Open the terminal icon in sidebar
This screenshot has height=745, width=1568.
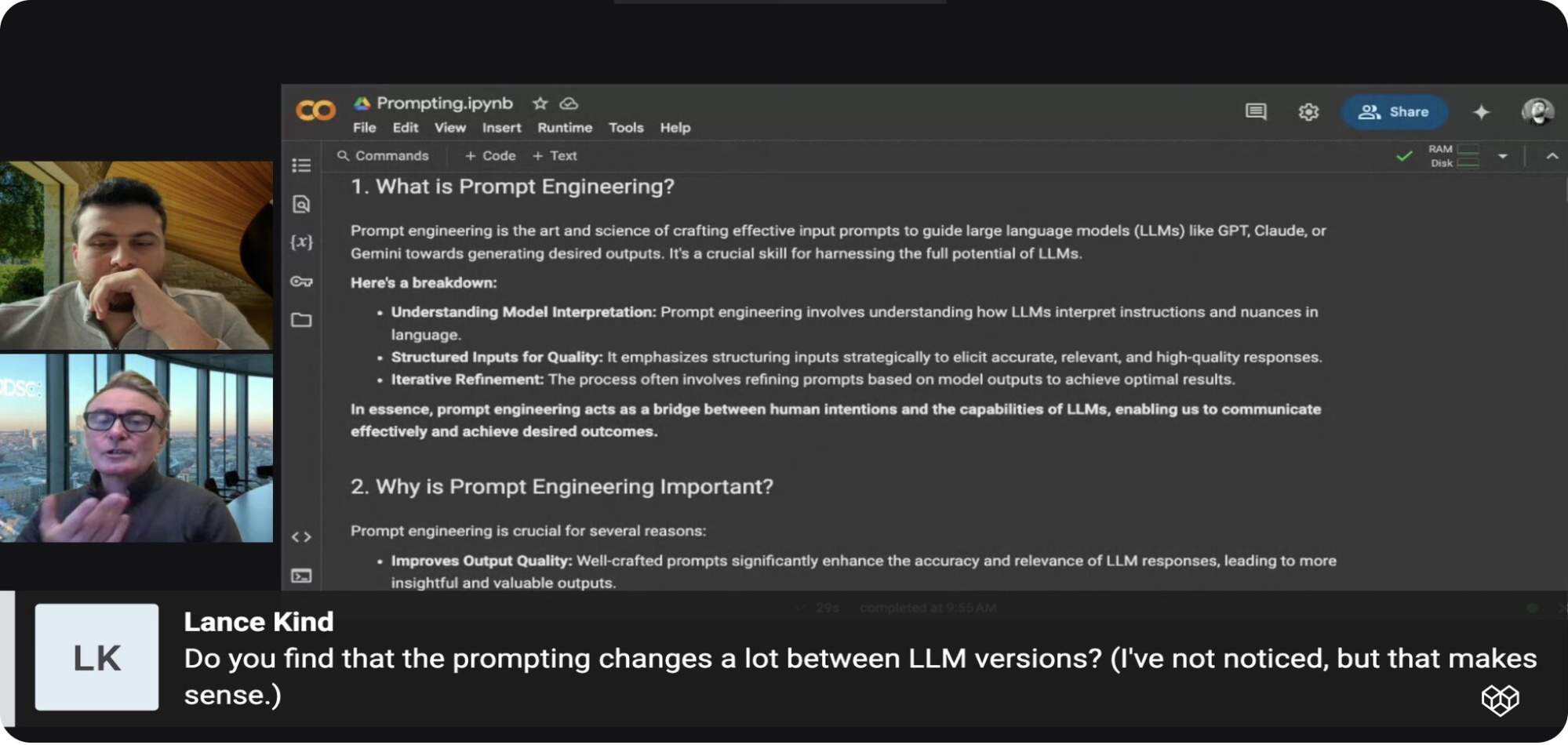pos(301,576)
